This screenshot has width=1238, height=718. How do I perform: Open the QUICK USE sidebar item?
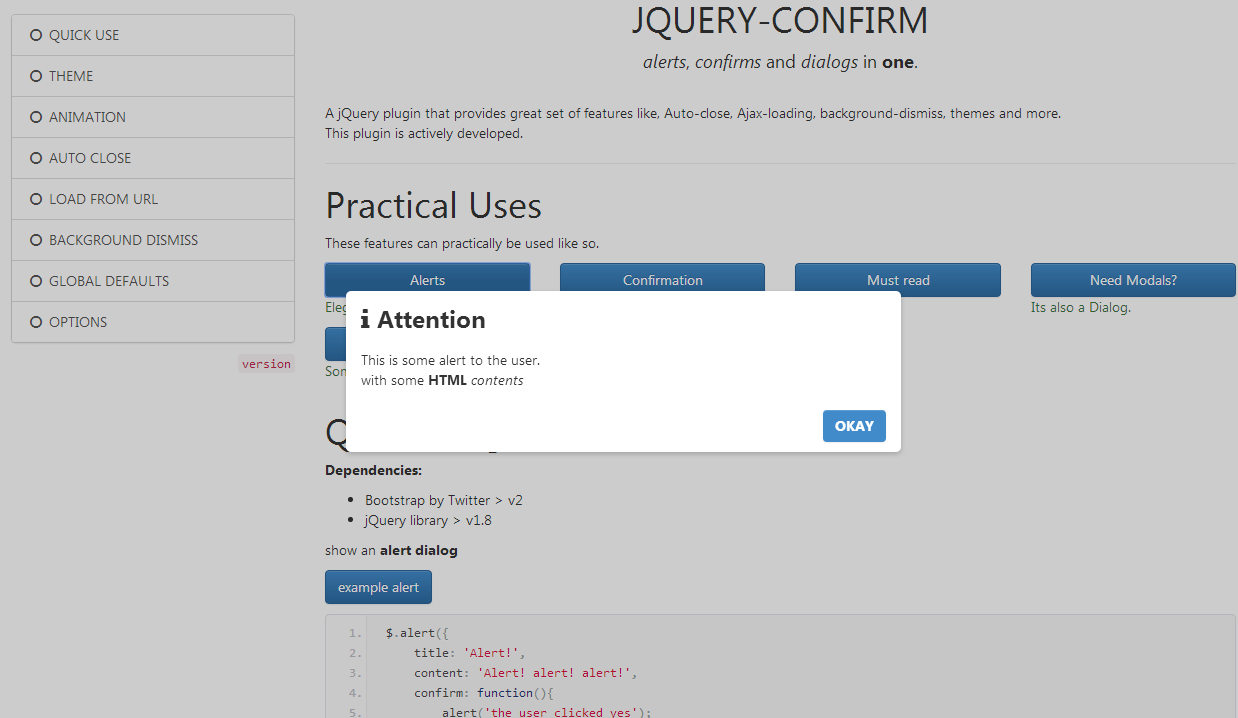coord(153,35)
